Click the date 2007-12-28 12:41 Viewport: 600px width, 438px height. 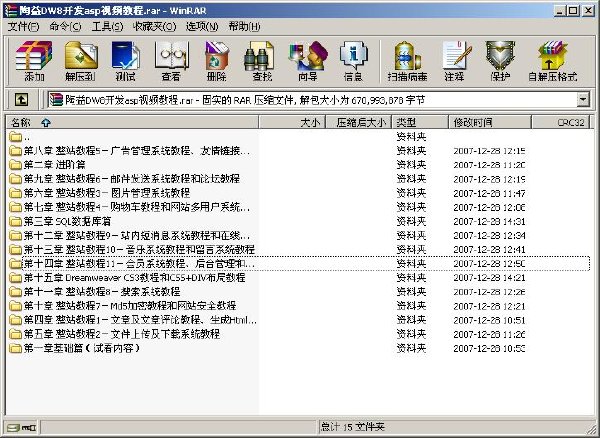point(489,250)
